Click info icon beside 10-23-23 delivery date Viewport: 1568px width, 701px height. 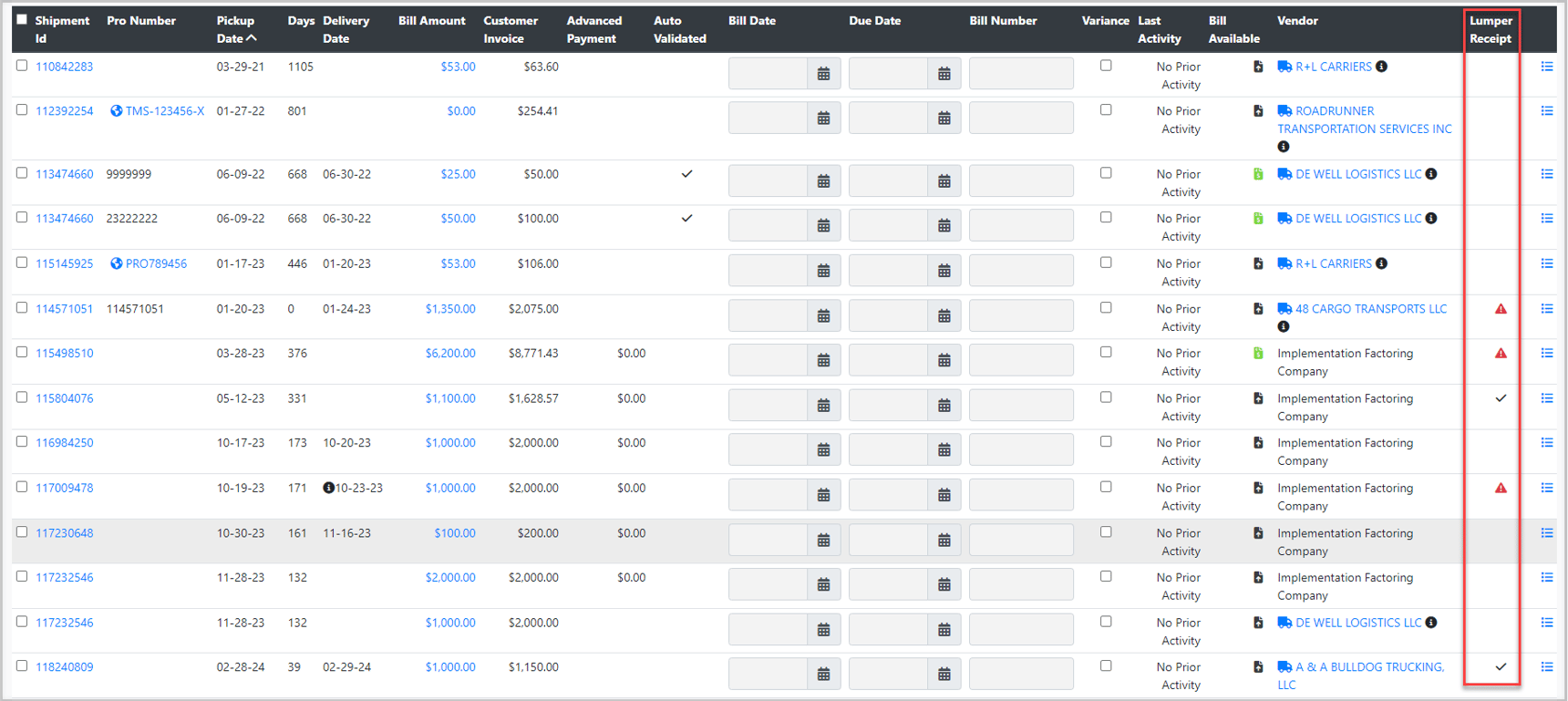tap(328, 489)
